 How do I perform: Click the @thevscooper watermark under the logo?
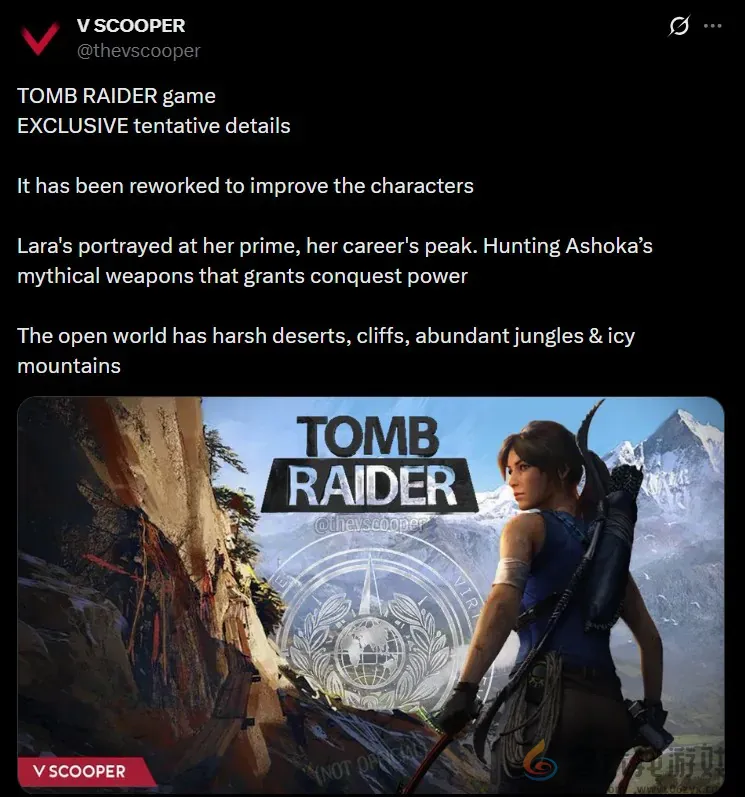point(368,525)
